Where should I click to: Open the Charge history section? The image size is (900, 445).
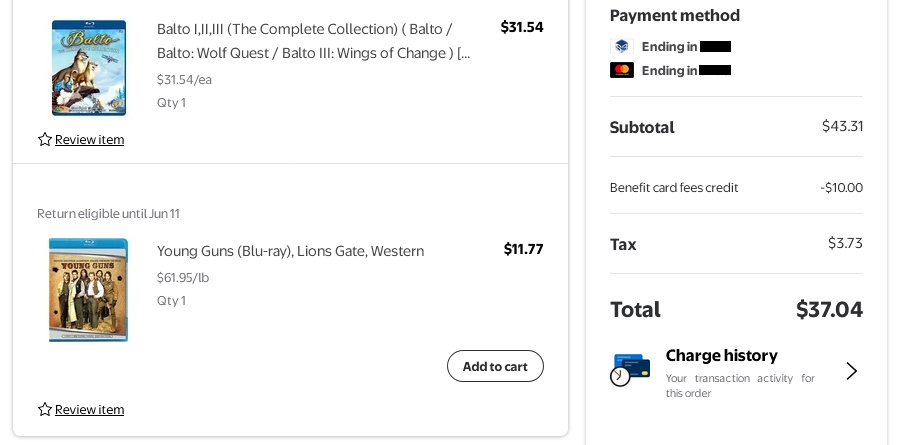[720, 355]
